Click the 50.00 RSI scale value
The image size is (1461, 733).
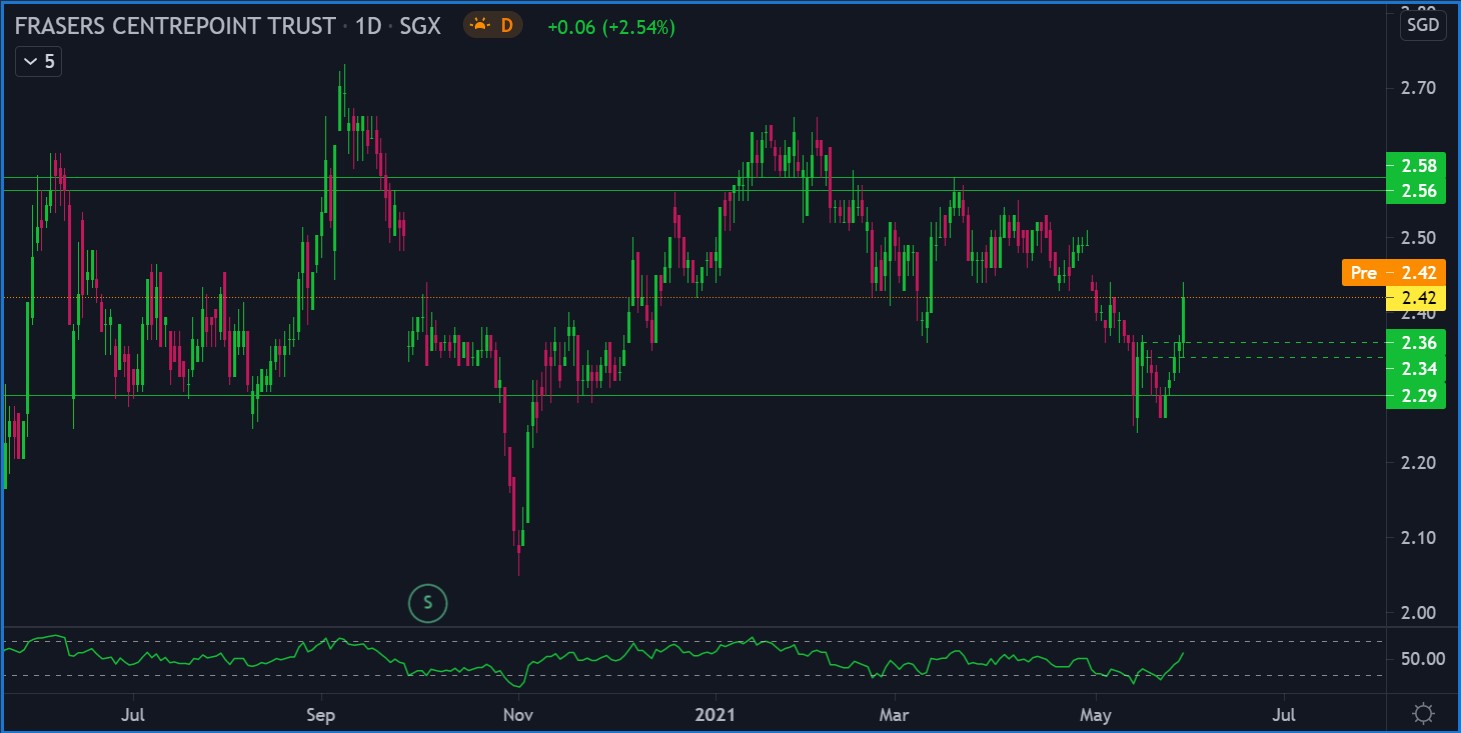1422,659
